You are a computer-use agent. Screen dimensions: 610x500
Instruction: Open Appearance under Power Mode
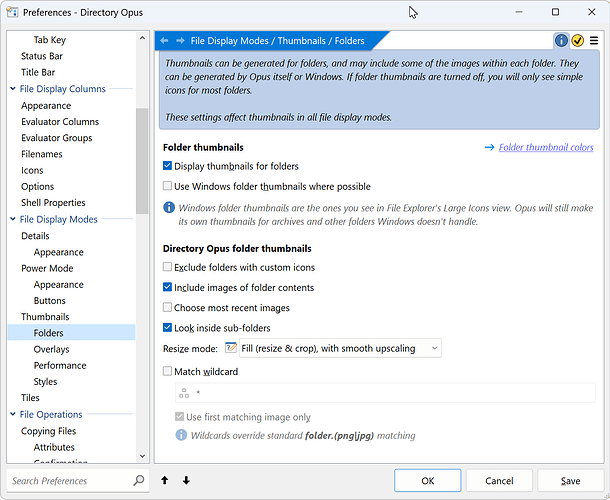point(58,284)
